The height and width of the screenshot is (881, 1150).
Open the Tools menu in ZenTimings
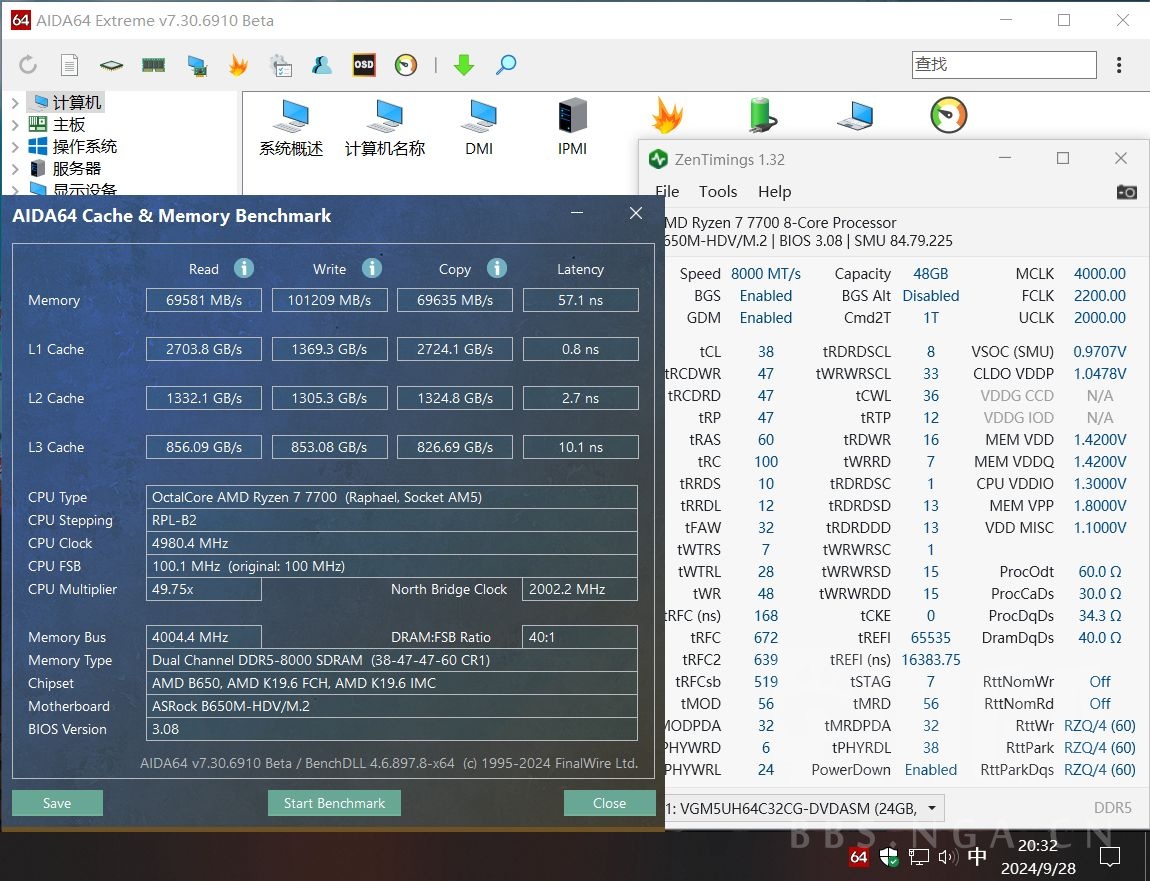[717, 192]
